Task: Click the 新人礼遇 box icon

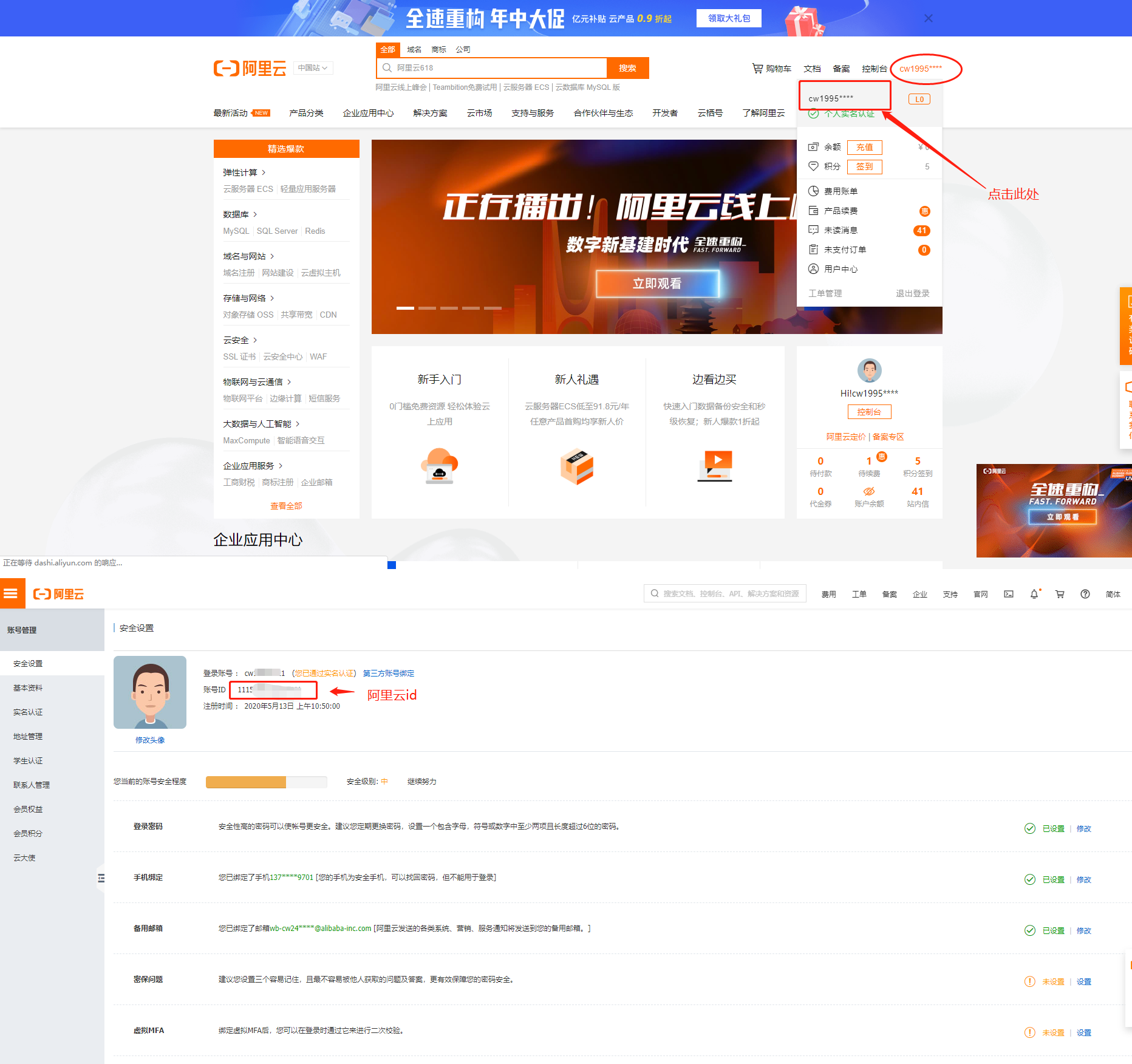Action: [576, 466]
